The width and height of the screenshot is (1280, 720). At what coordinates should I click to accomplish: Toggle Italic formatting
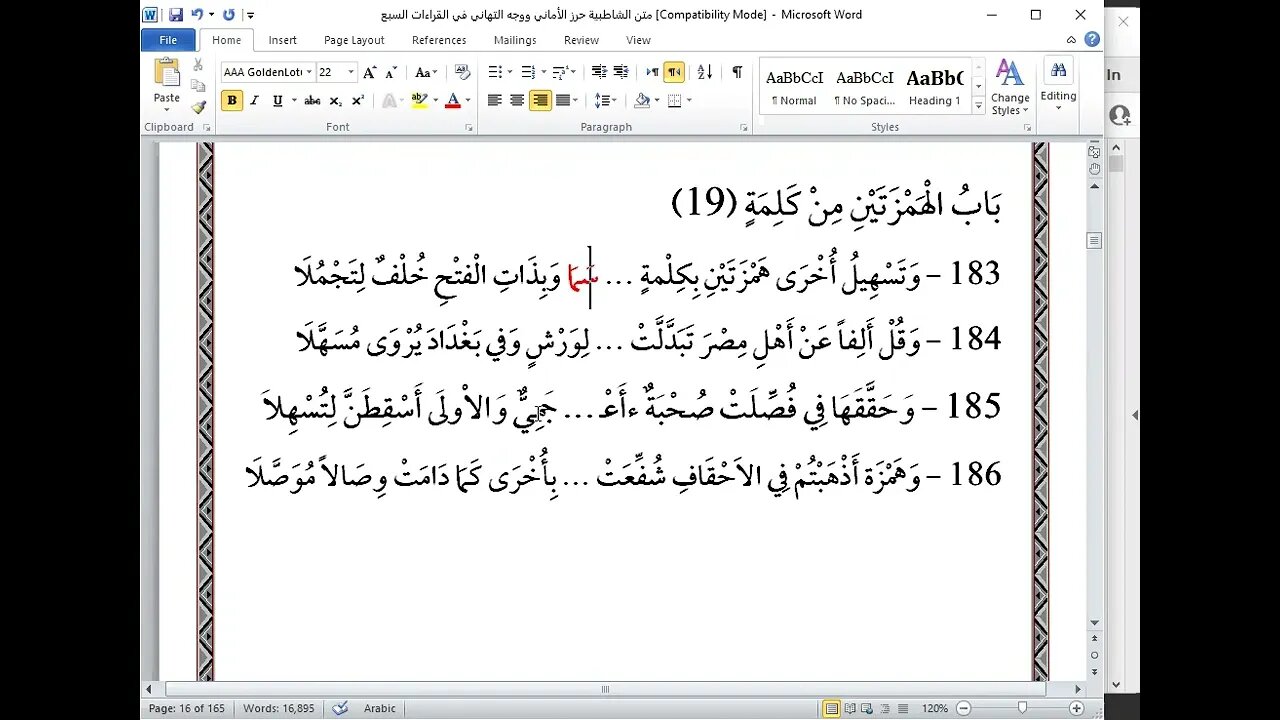[254, 100]
